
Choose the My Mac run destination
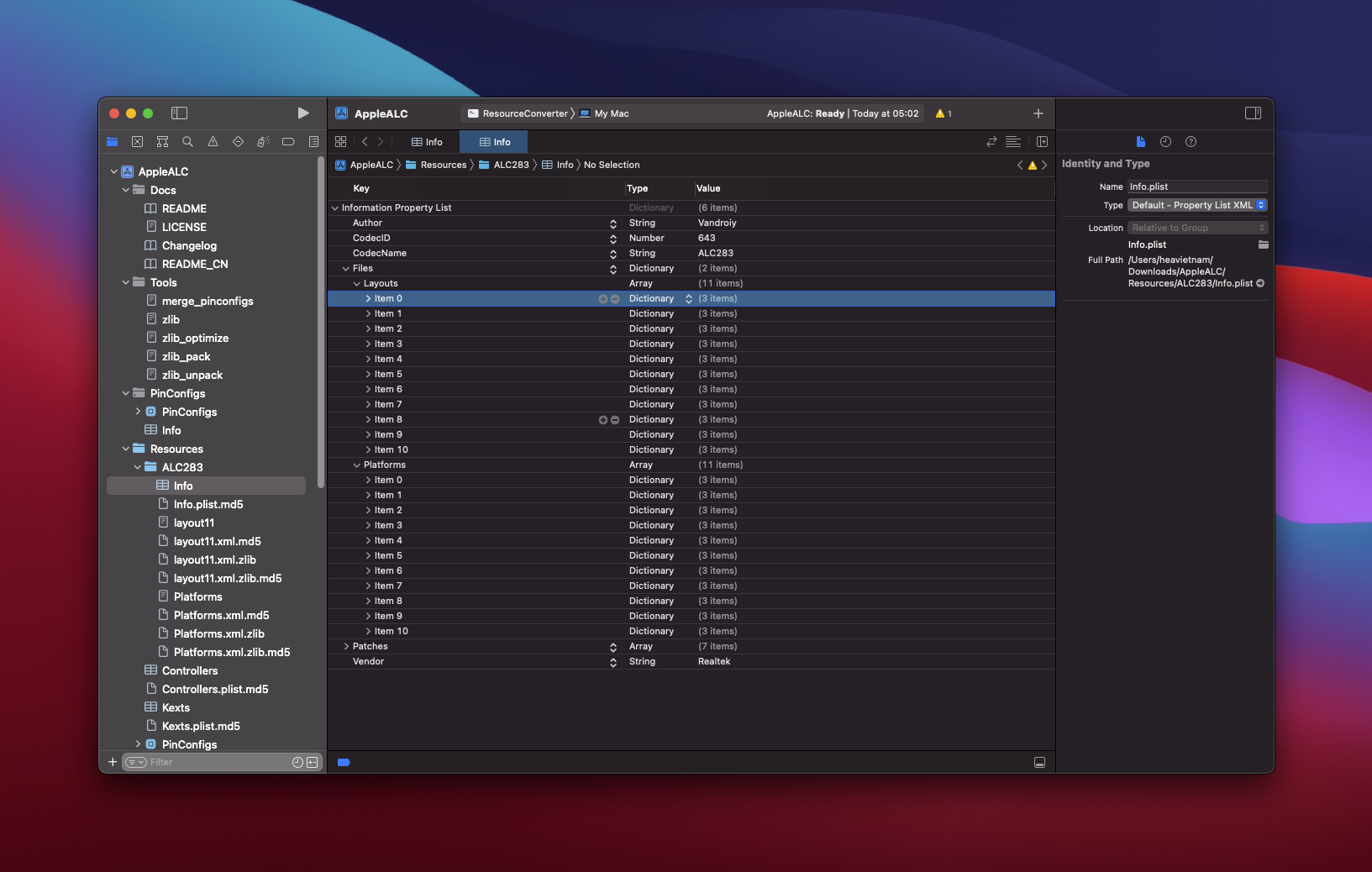pos(604,113)
